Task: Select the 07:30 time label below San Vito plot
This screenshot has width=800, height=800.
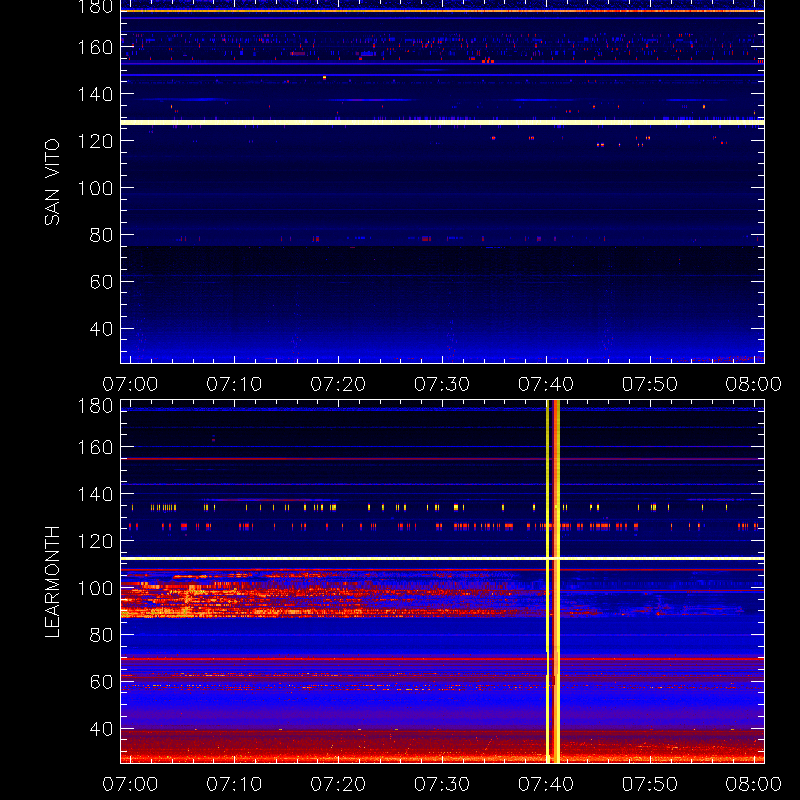Action: 442,384
